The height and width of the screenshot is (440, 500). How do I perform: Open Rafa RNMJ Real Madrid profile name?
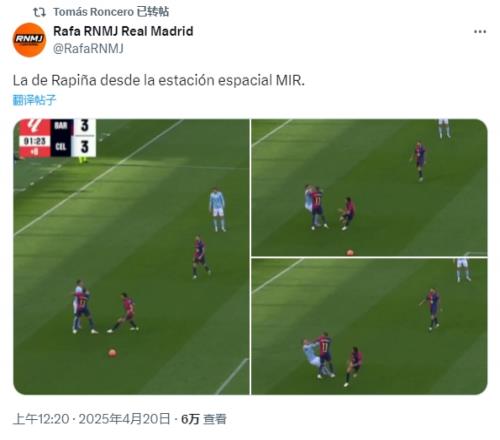point(123,31)
